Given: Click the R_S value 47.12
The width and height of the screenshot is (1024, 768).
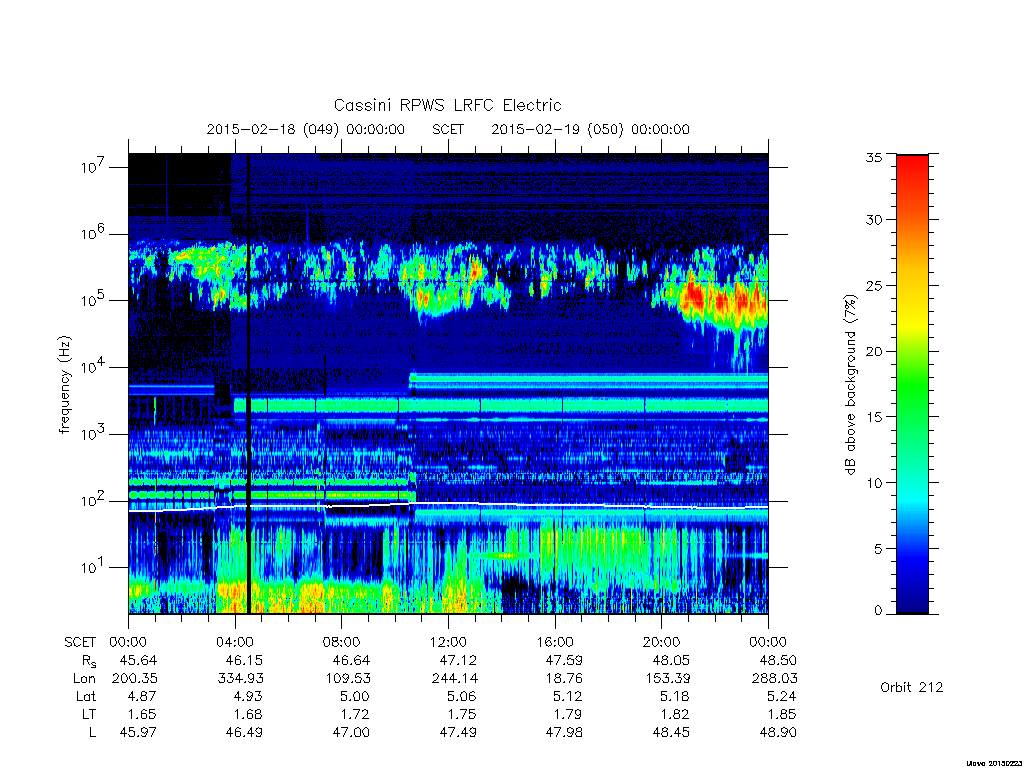Looking at the screenshot, I should tap(458, 660).
